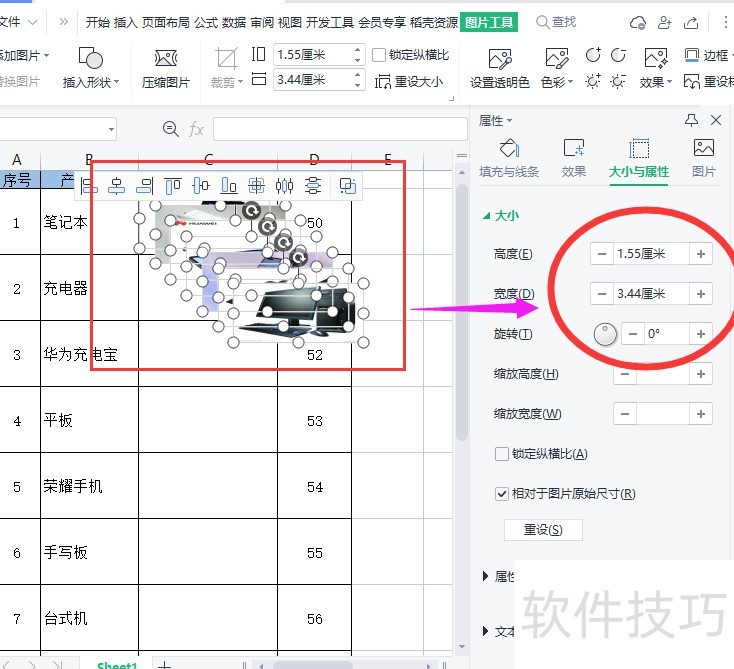
Task: Click the rotation dial knob
Action: [605, 334]
